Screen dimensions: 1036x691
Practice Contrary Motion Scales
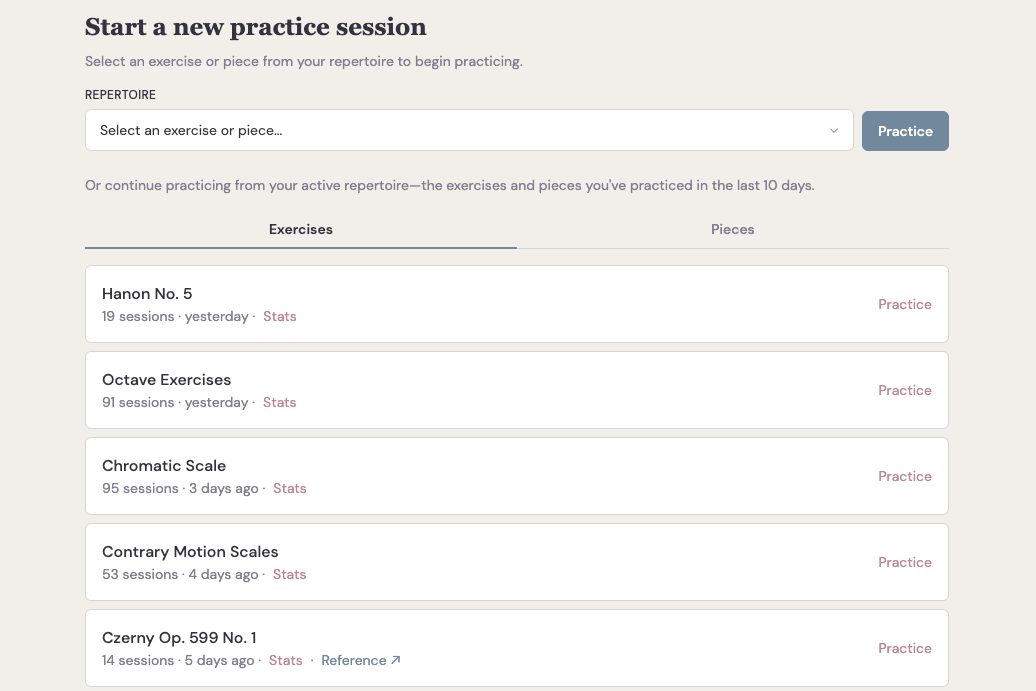(x=904, y=562)
